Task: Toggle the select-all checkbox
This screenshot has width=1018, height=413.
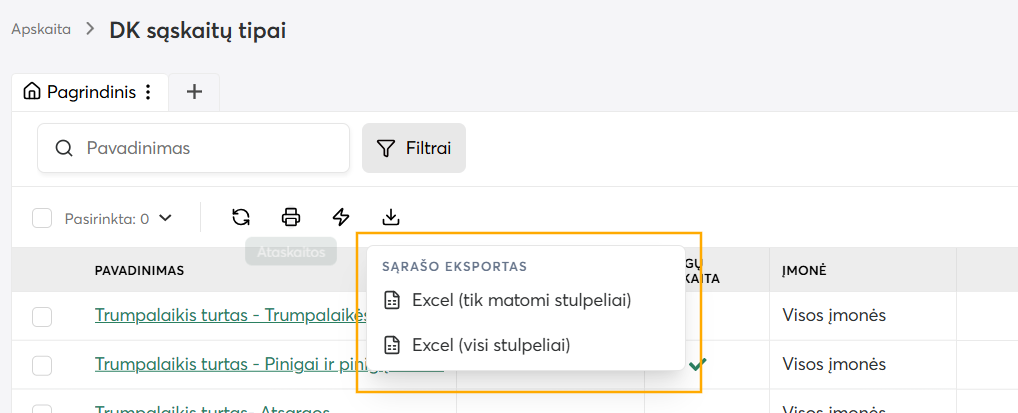Action: pyautogui.click(x=42, y=218)
